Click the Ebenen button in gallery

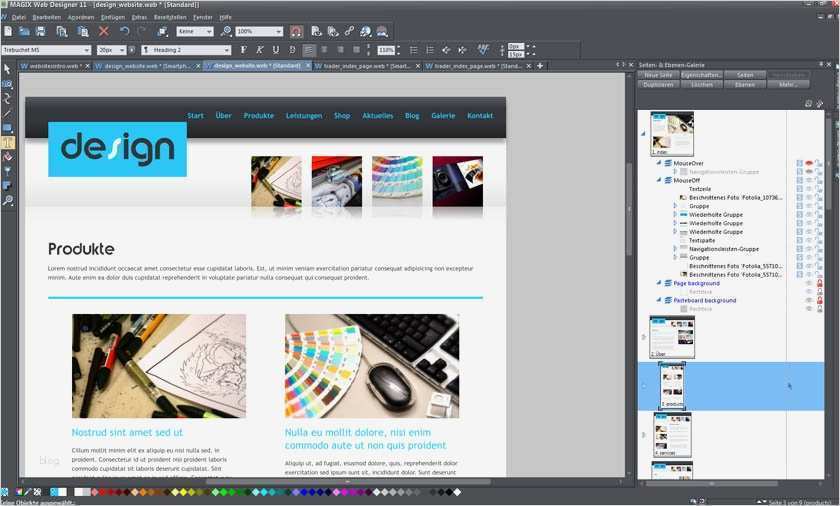point(745,85)
